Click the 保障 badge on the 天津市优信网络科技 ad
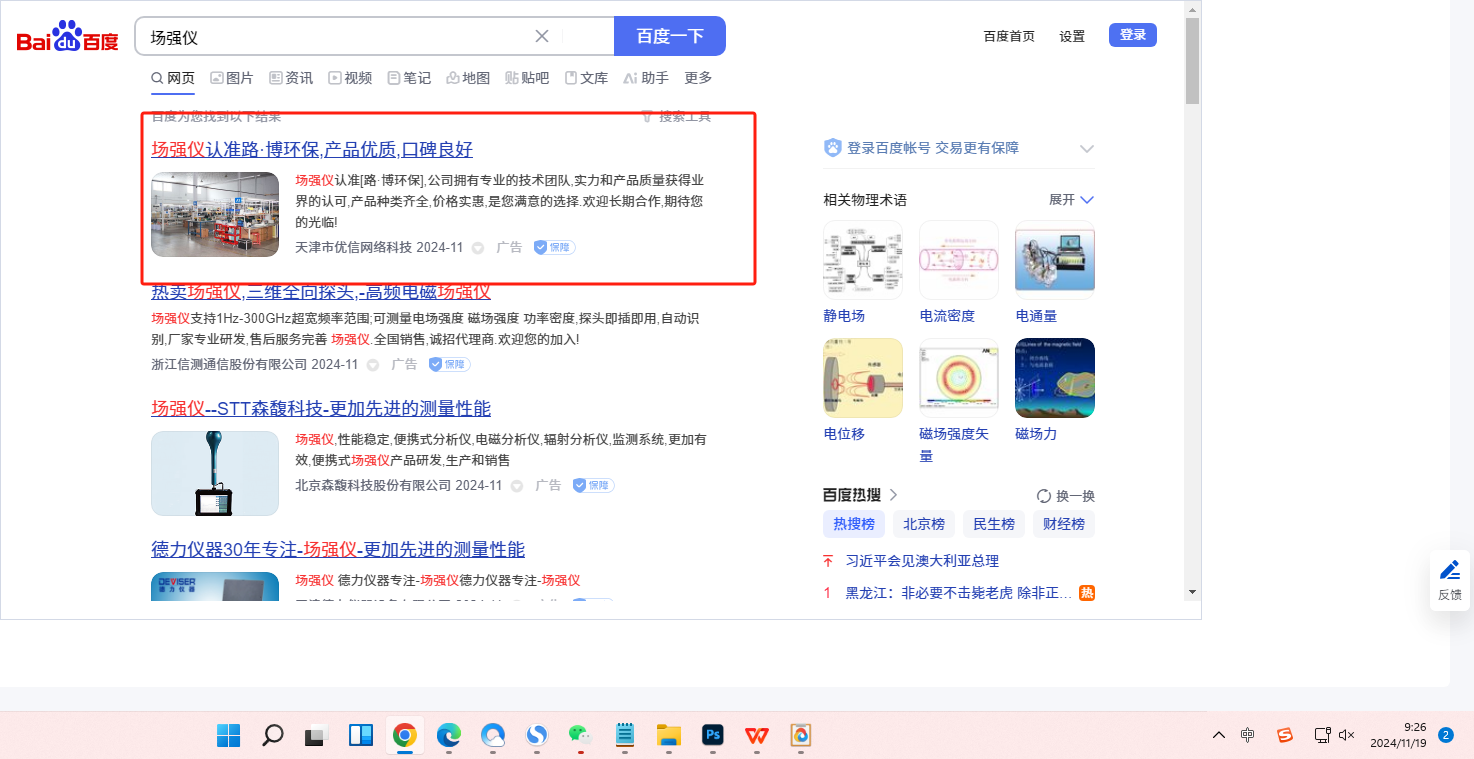1474x759 pixels. tap(554, 247)
